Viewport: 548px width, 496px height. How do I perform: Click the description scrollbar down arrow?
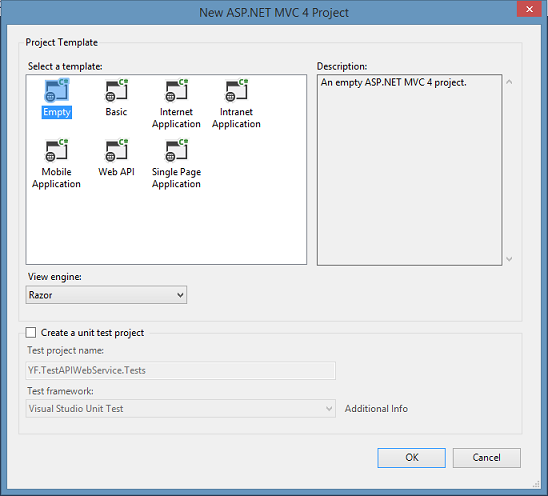point(509,259)
